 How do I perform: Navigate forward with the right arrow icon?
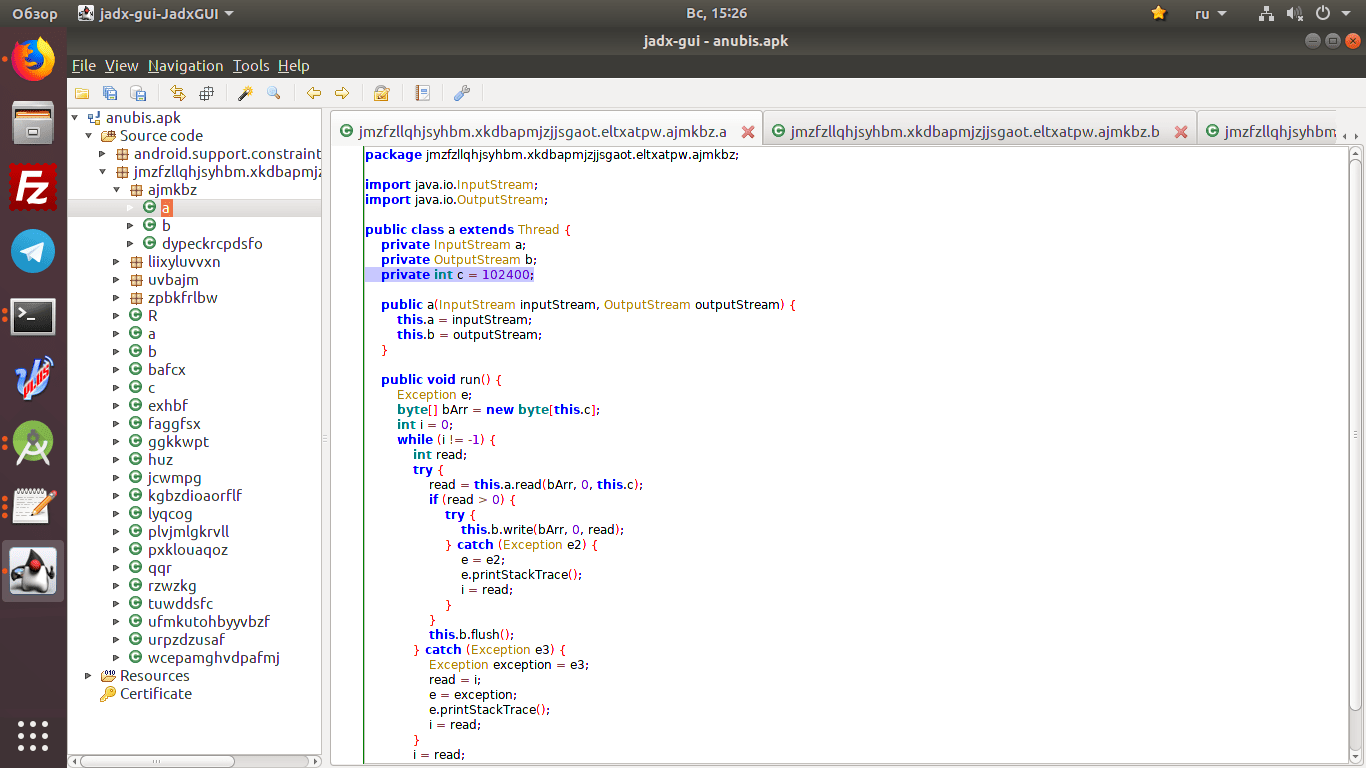point(342,93)
